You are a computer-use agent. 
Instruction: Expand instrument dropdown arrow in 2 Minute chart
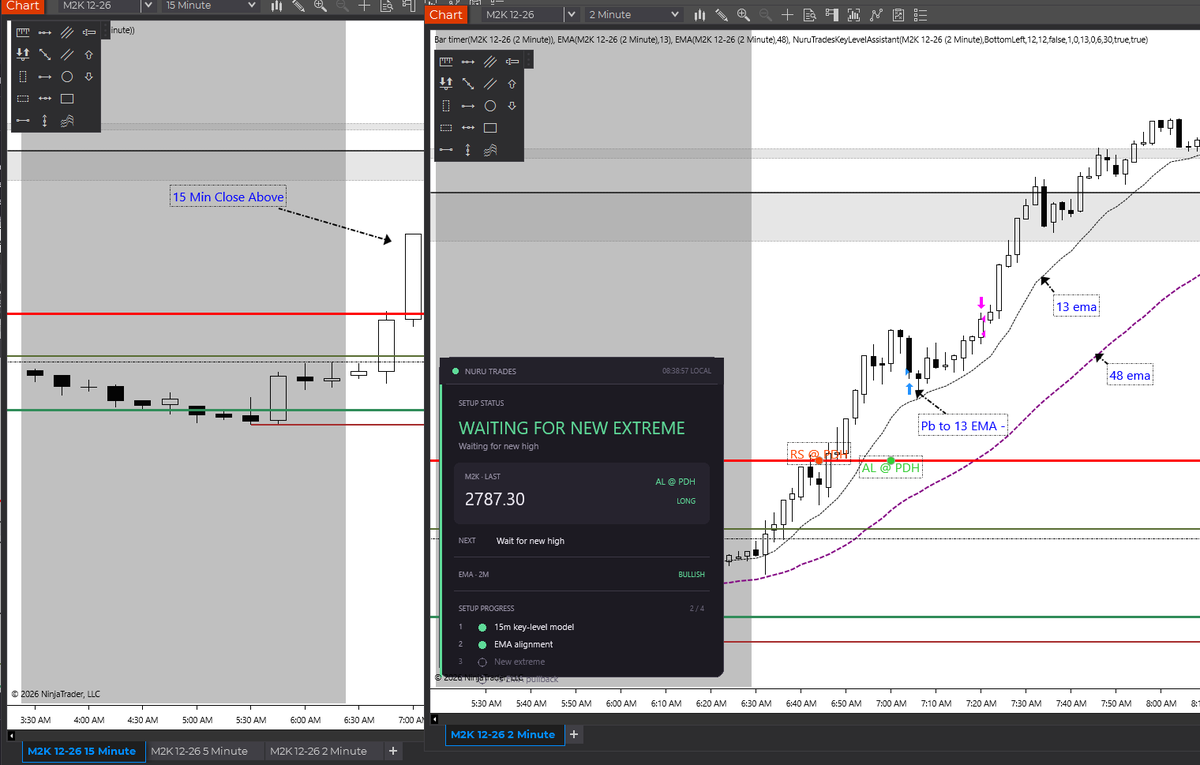[571, 15]
